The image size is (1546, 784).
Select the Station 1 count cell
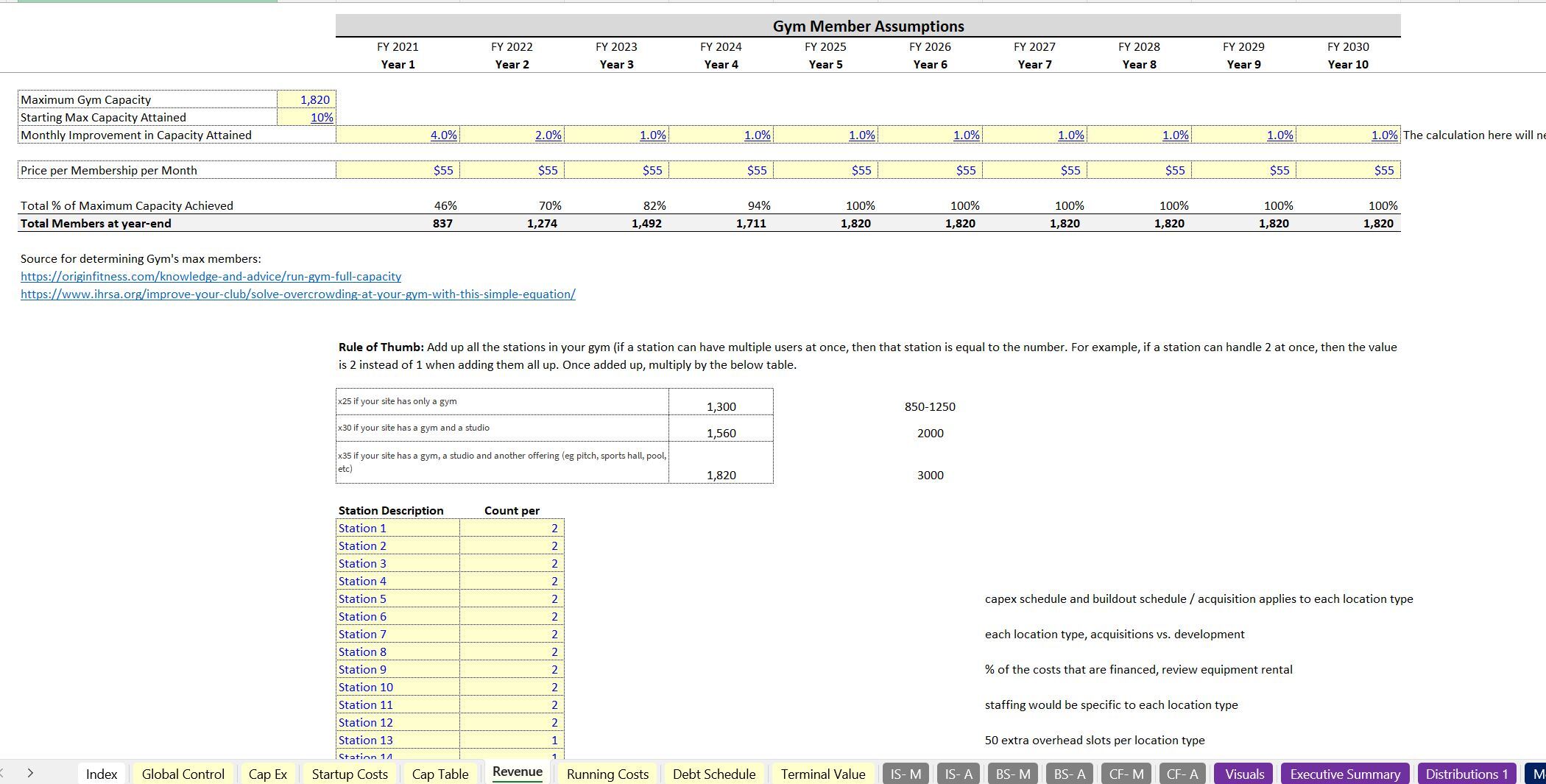(511, 528)
